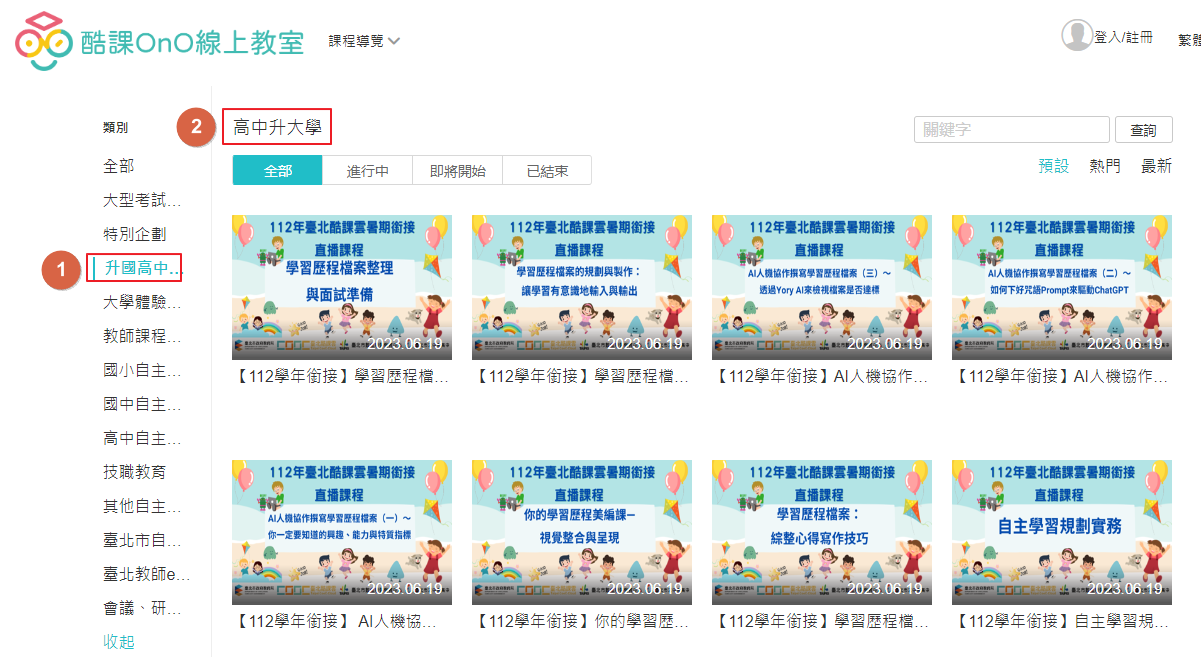Select the 國中自主 category
Viewport: 1201px width, 657px height.
coord(143,405)
